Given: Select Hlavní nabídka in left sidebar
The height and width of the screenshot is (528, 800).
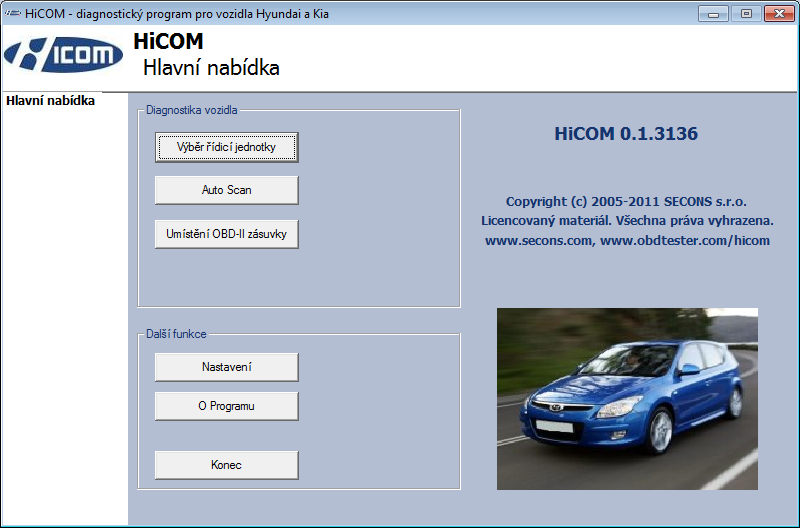Looking at the screenshot, I should click(51, 100).
